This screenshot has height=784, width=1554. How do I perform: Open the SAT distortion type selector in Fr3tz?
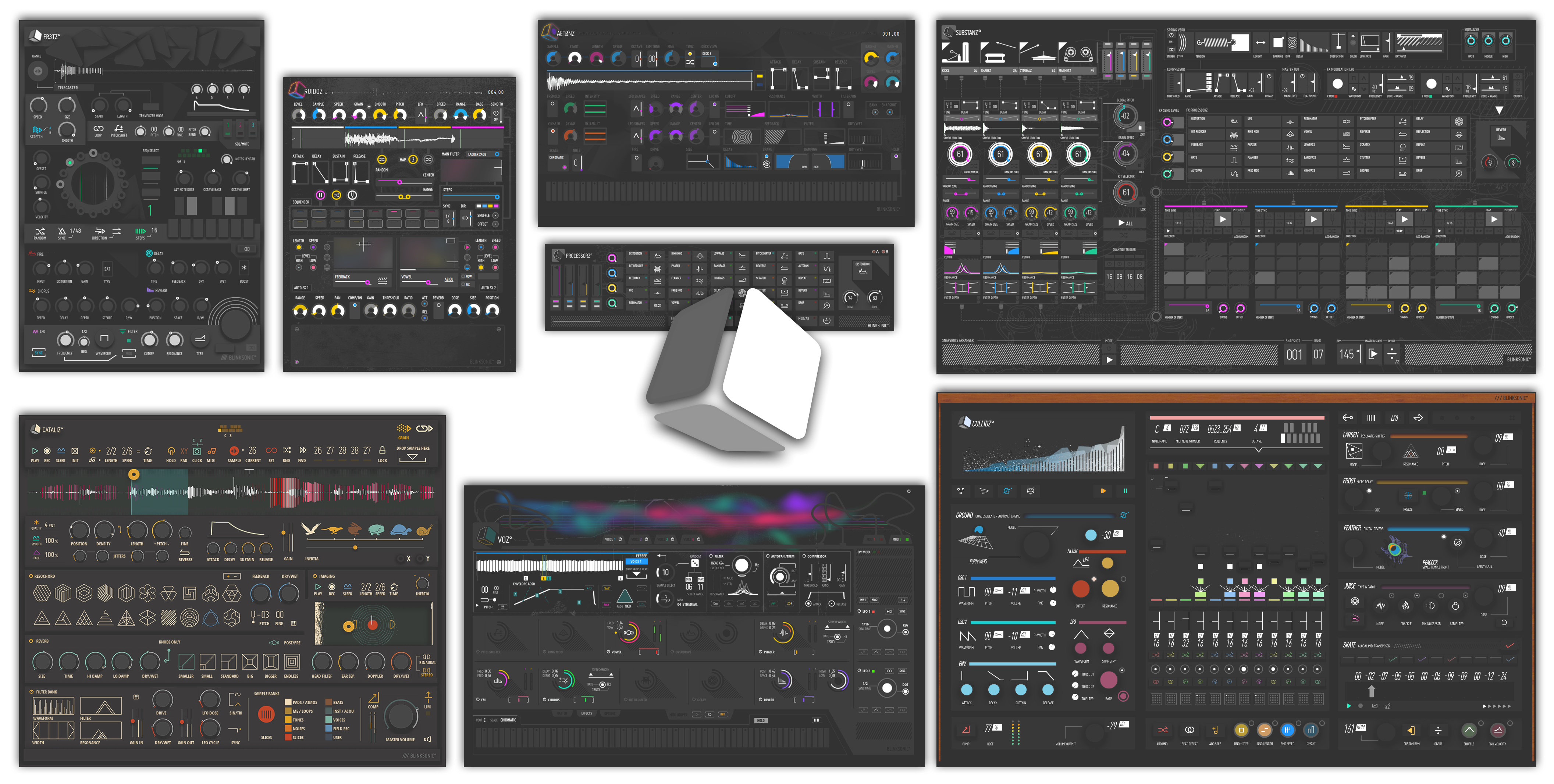click(107, 268)
